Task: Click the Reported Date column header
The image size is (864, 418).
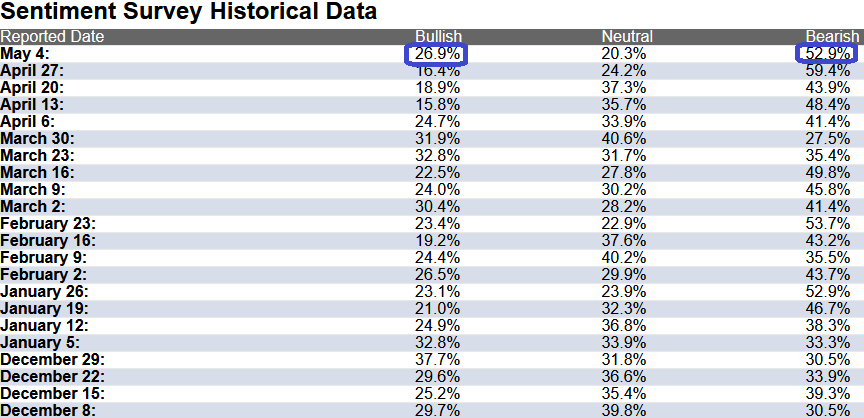Action: tap(52, 37)
